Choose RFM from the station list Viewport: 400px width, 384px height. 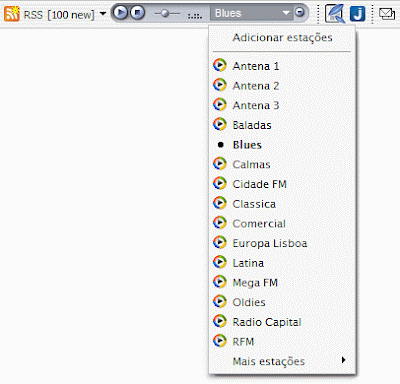pyautogui.click(x=282, y=342)
